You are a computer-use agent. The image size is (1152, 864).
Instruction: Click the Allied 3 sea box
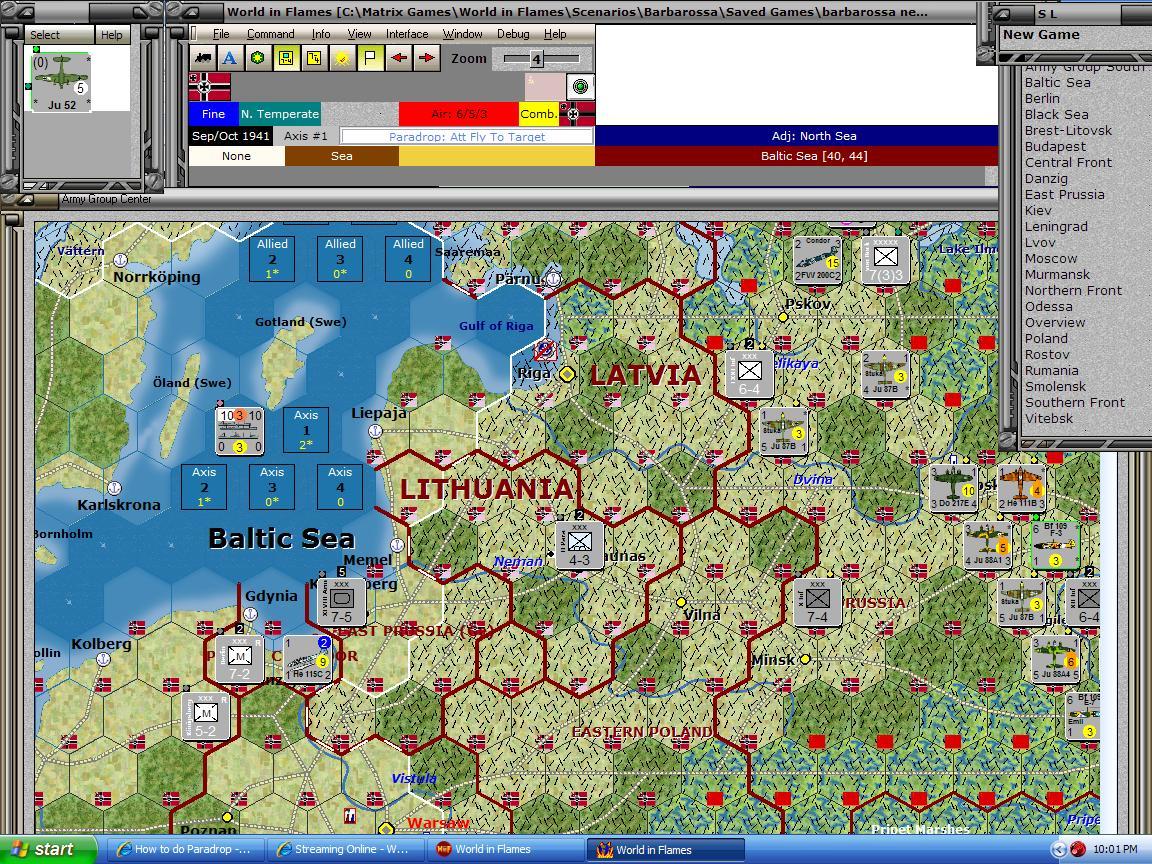tap(339, 259)
